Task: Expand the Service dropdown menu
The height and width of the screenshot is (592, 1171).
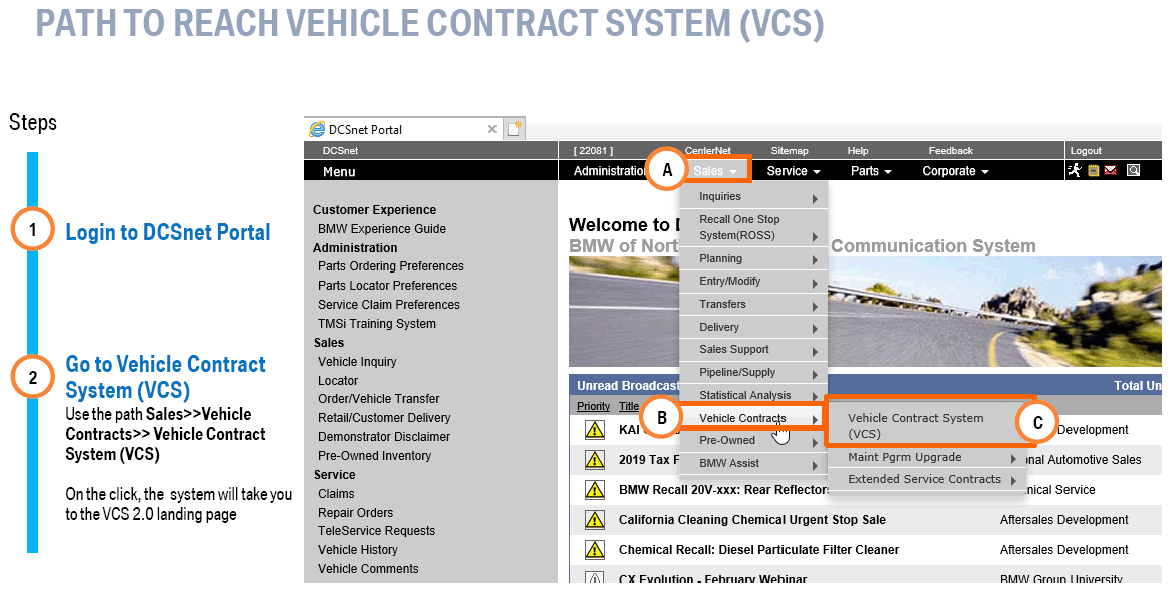Action: click(793, 171)
